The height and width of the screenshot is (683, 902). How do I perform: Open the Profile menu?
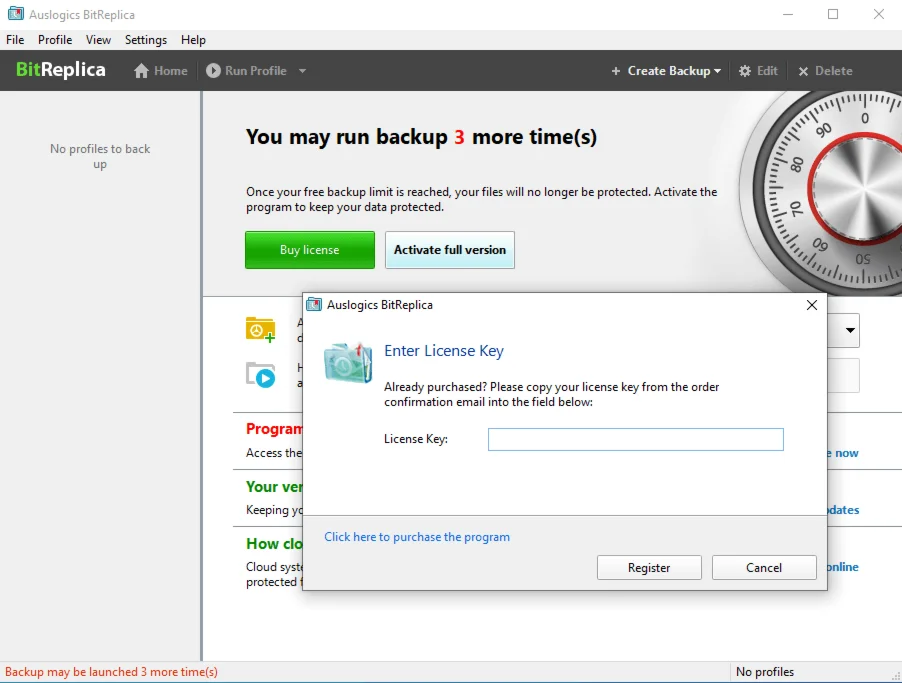tap(55, 40)
